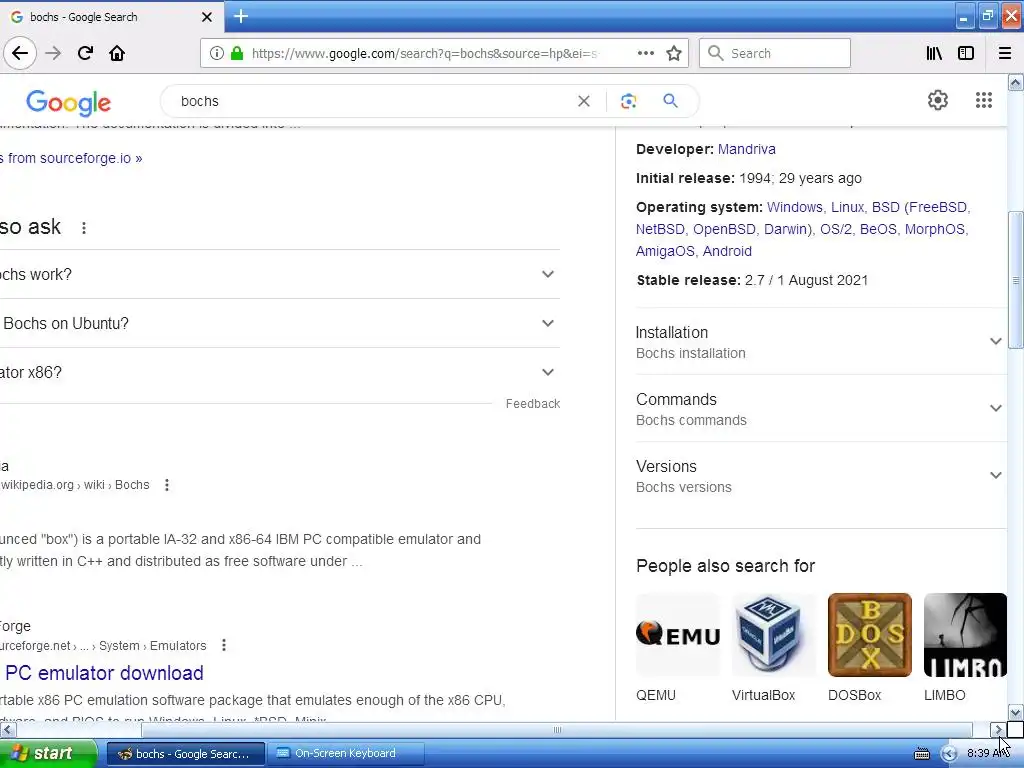
Task: Open the MorphOS link
Action: (935, 229)
